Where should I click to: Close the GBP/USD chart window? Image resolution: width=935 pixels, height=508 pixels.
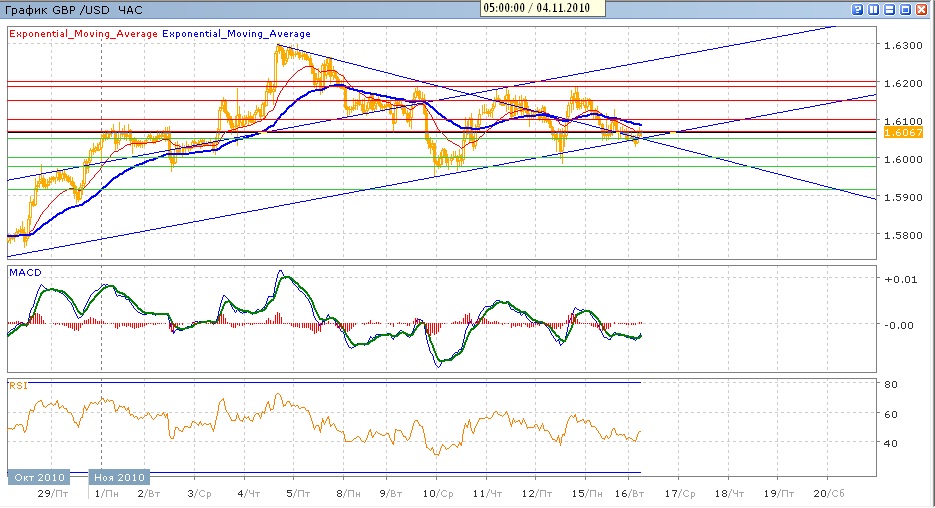pos(922,10)
